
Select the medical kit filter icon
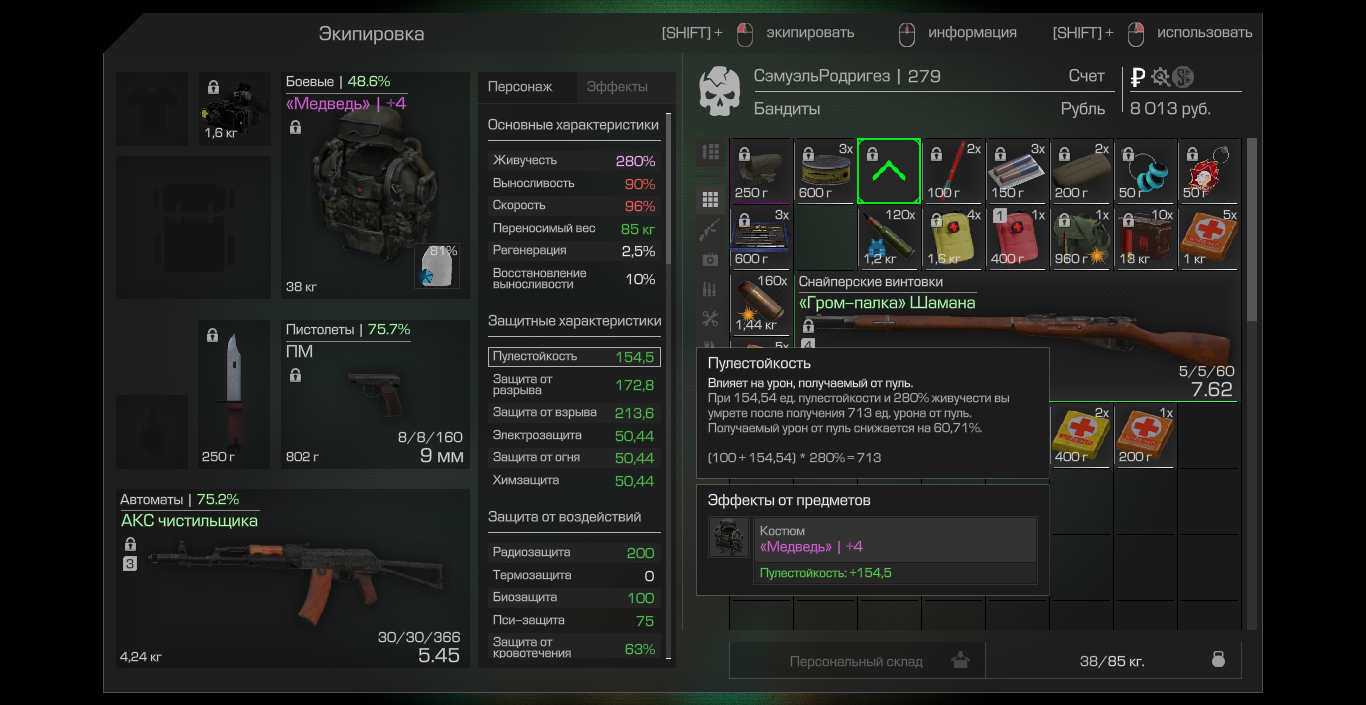point(711,260)
